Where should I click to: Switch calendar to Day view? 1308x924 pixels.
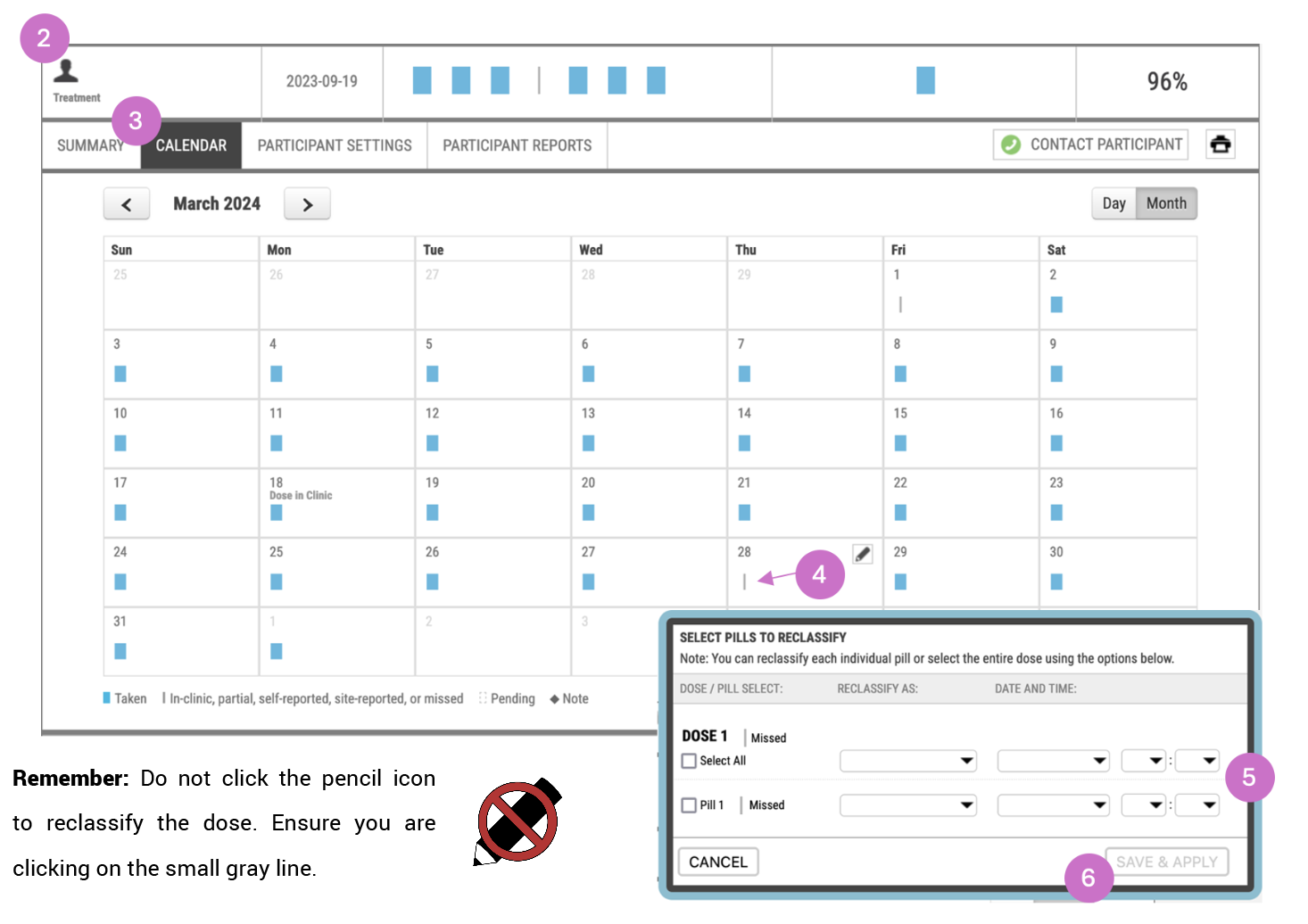pyautogui.click(x=1114, y=203)
